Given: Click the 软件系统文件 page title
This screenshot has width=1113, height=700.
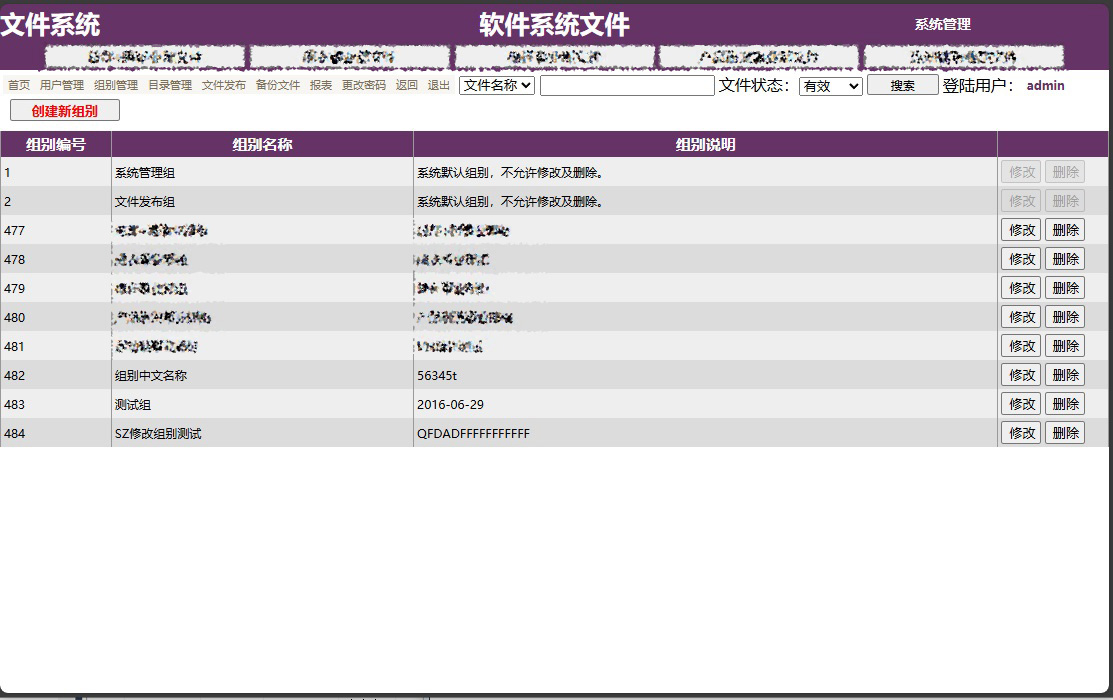Looking at the screenshot, I should coord(554,25).
